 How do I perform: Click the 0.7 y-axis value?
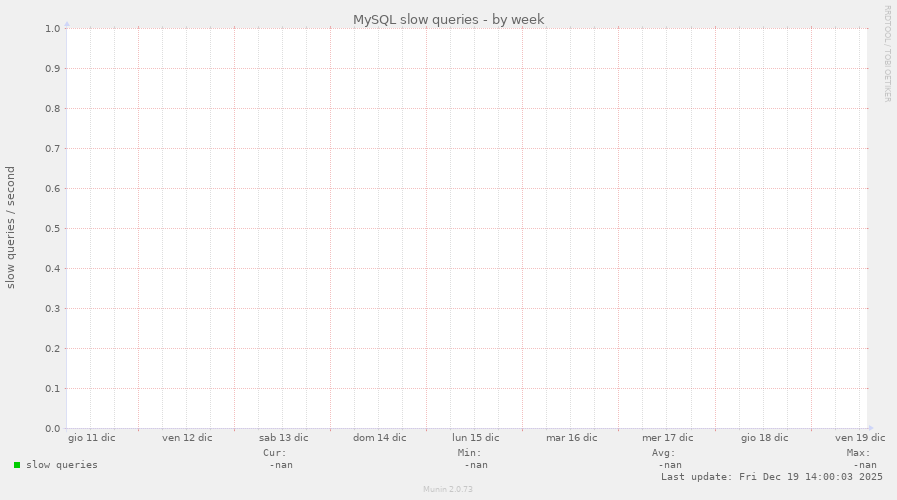(53, 149)
